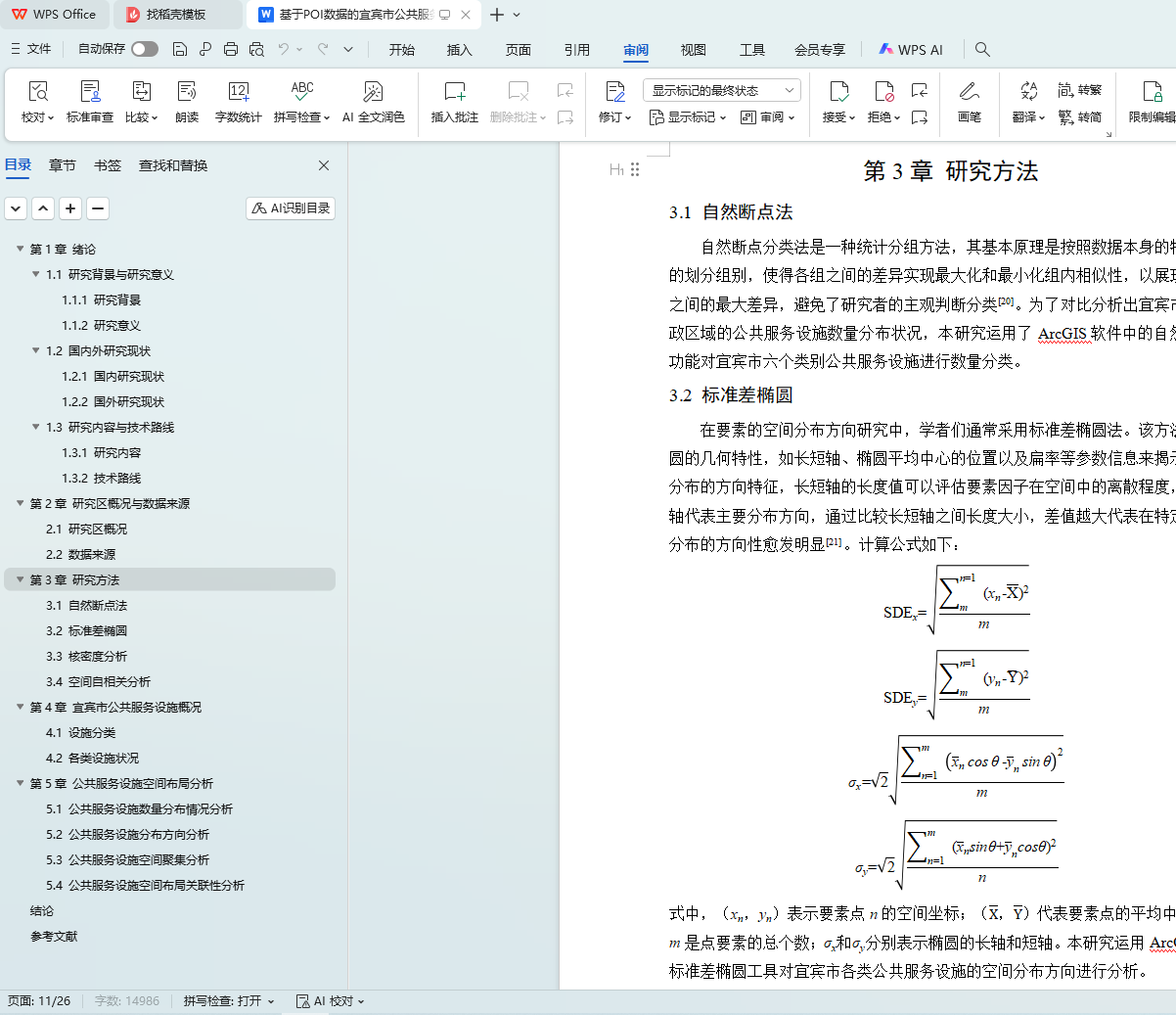Open the search magnifier icon
This screenshot has width=1176, height=1015.
(982, 49)
